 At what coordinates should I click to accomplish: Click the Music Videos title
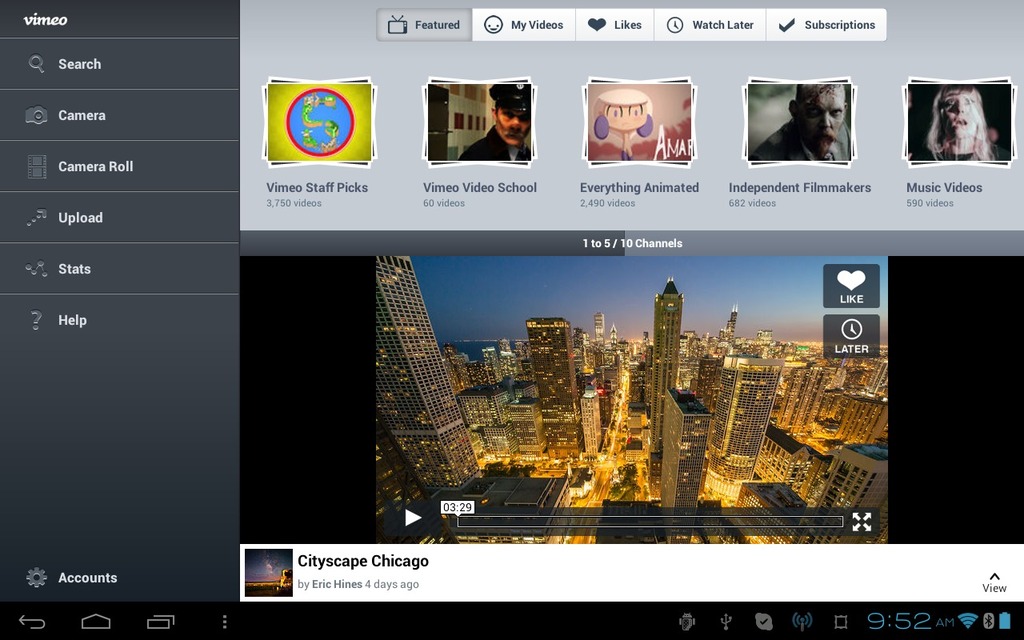pos(944,187)
